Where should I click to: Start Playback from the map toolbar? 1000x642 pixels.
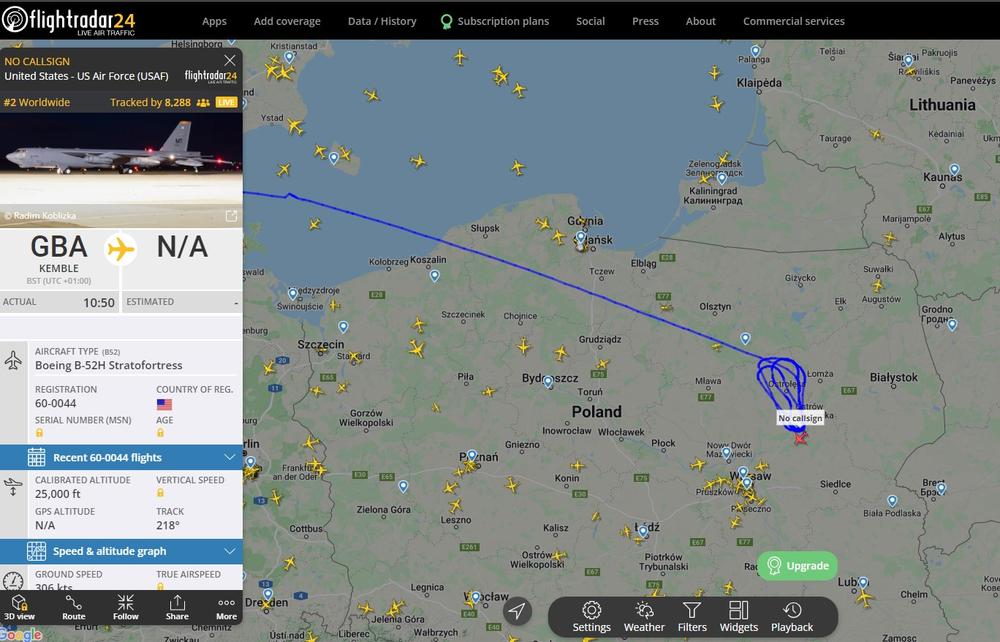pyautogui.click(x=792, y=616)
